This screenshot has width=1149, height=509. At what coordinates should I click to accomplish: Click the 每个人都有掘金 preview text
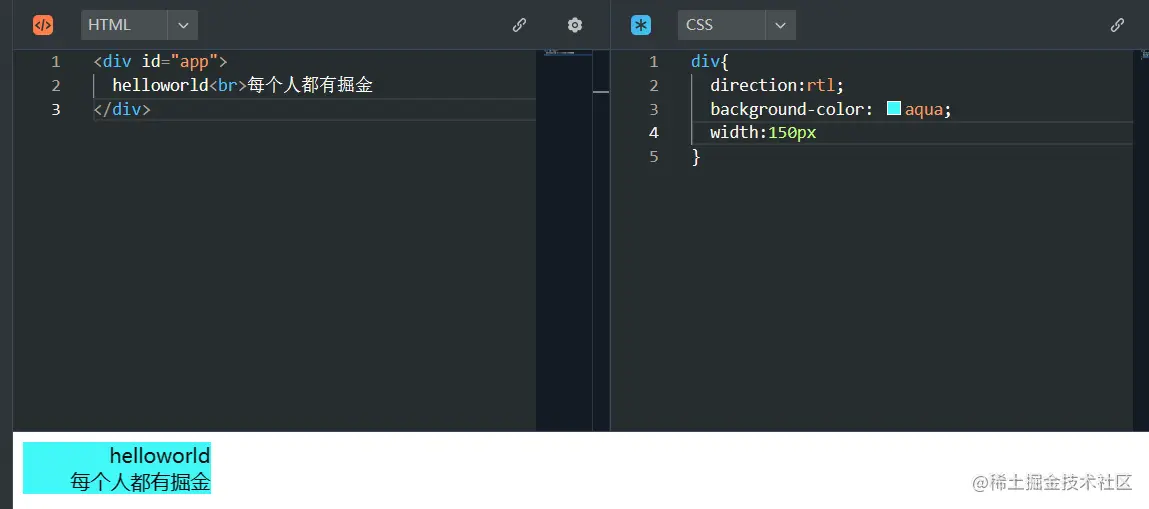click(x=141, y=482)
